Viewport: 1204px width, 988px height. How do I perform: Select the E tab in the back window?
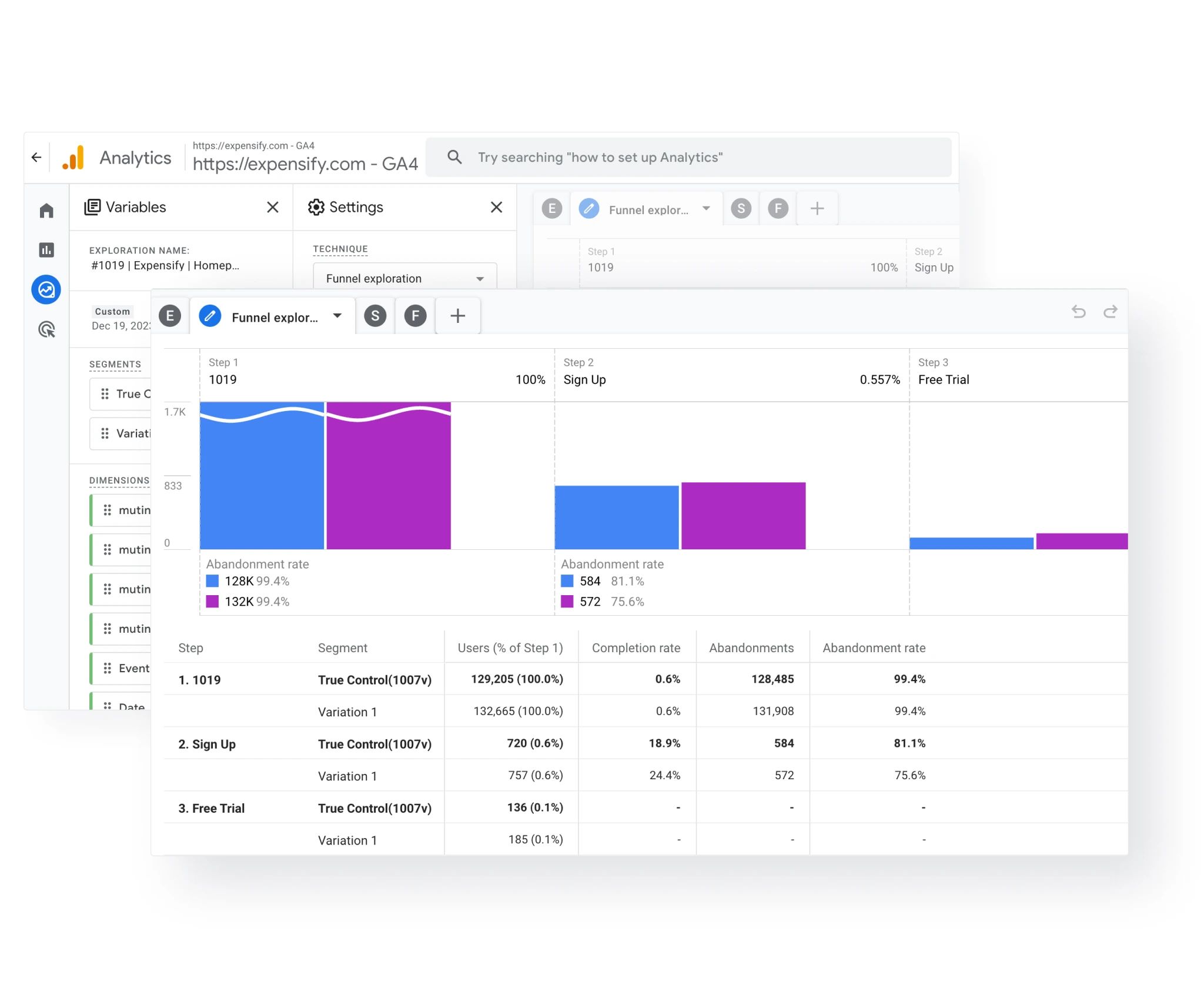click(x=552, y=208)
